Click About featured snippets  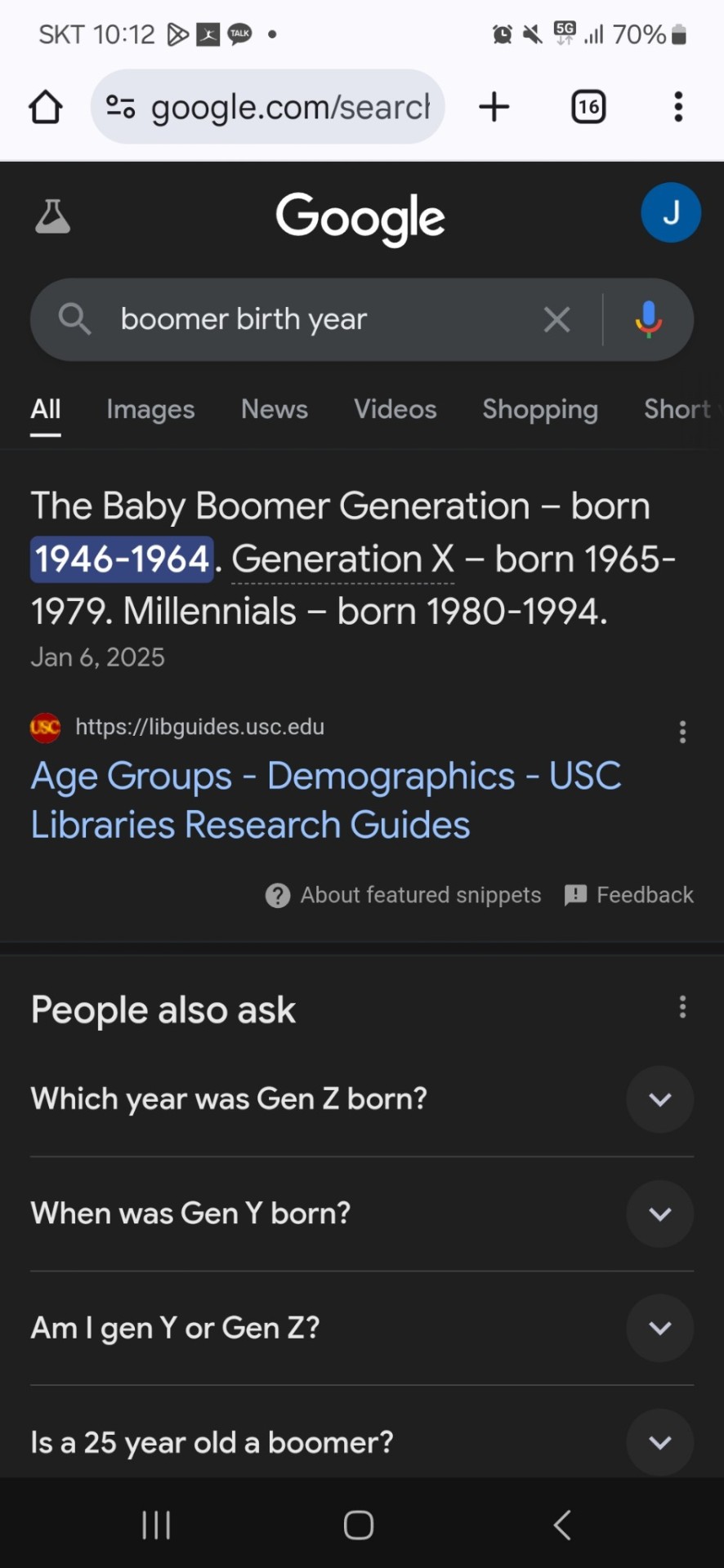(x=403, y=895)
